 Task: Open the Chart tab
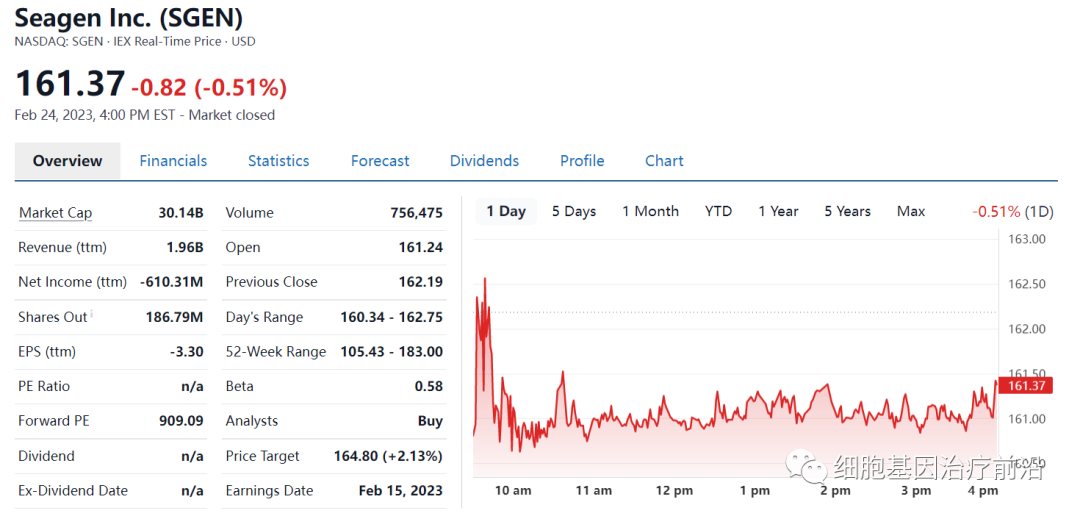point(664,161)
